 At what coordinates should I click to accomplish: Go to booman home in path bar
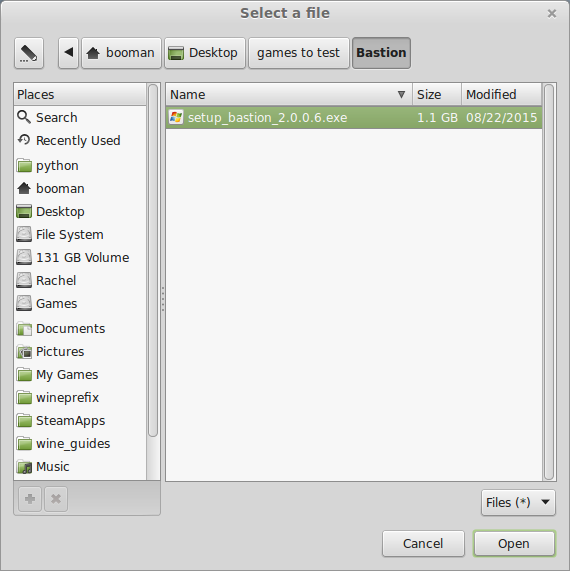point(121,53)
